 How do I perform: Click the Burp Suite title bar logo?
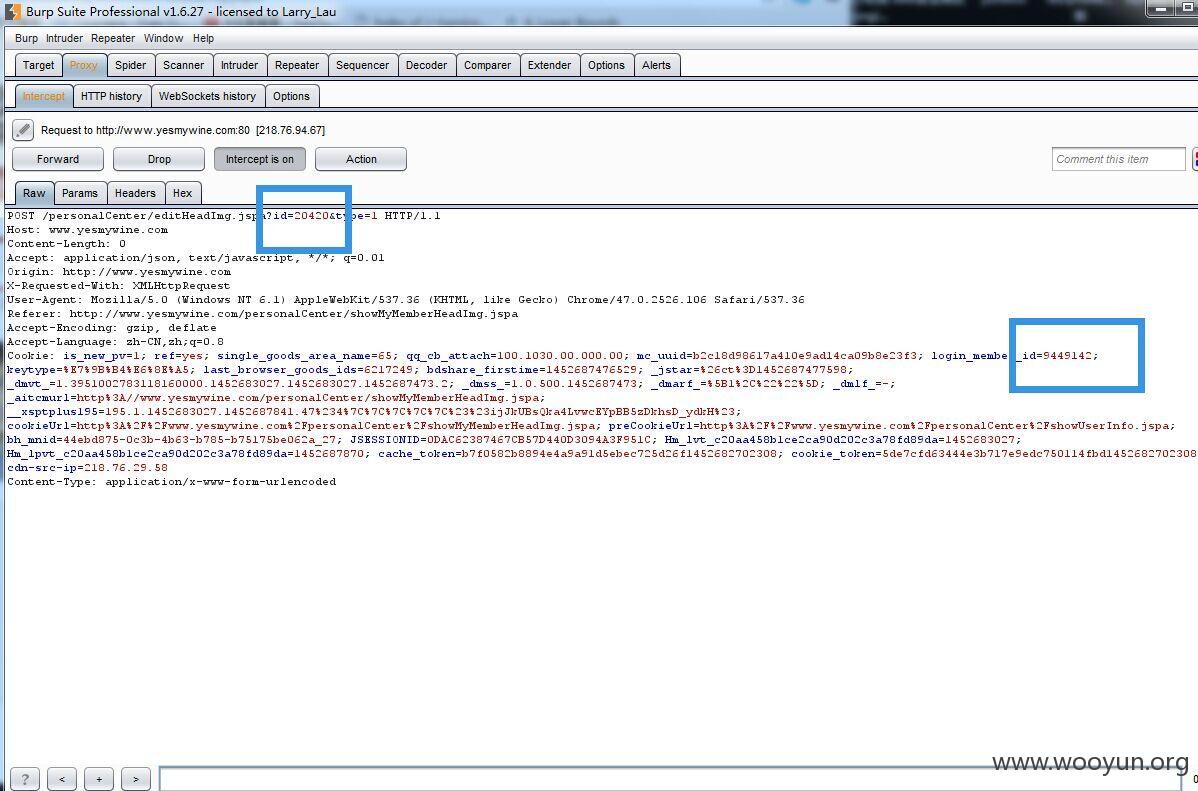(11, 11)
